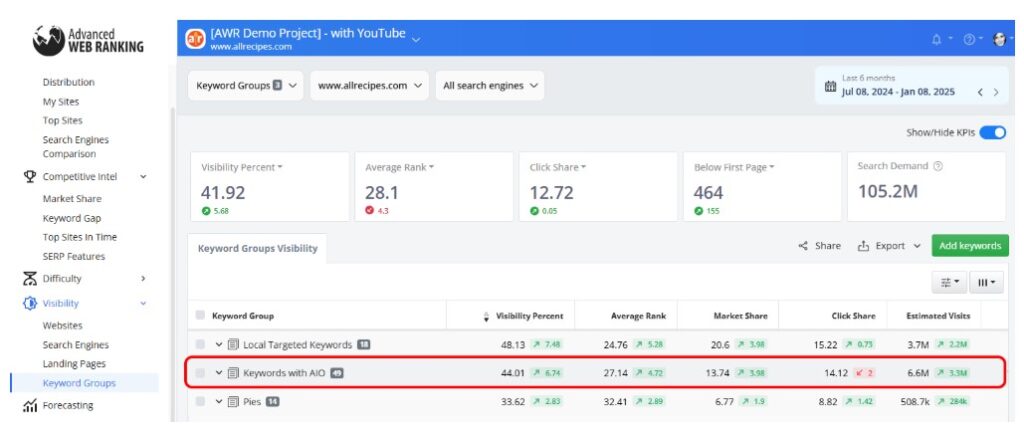Open the user profile avatar

(x=999, y=39)
